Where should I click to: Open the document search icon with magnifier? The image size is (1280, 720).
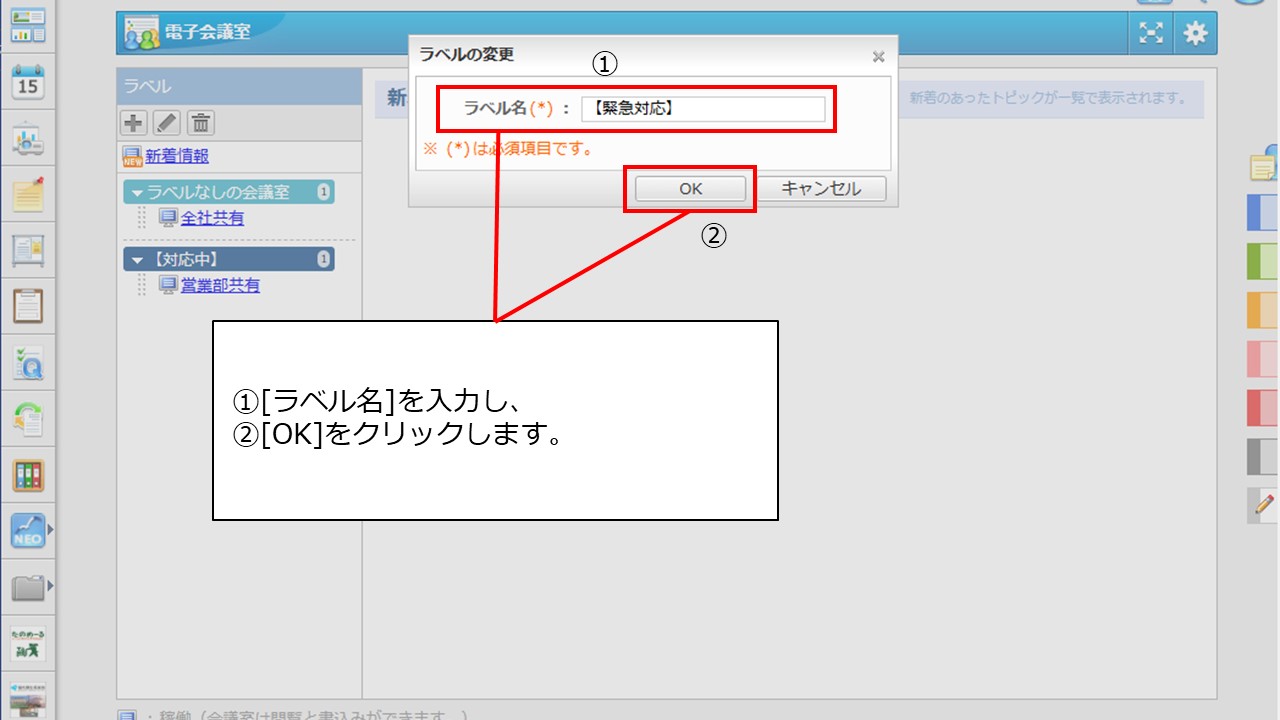(x=28, y=363)
